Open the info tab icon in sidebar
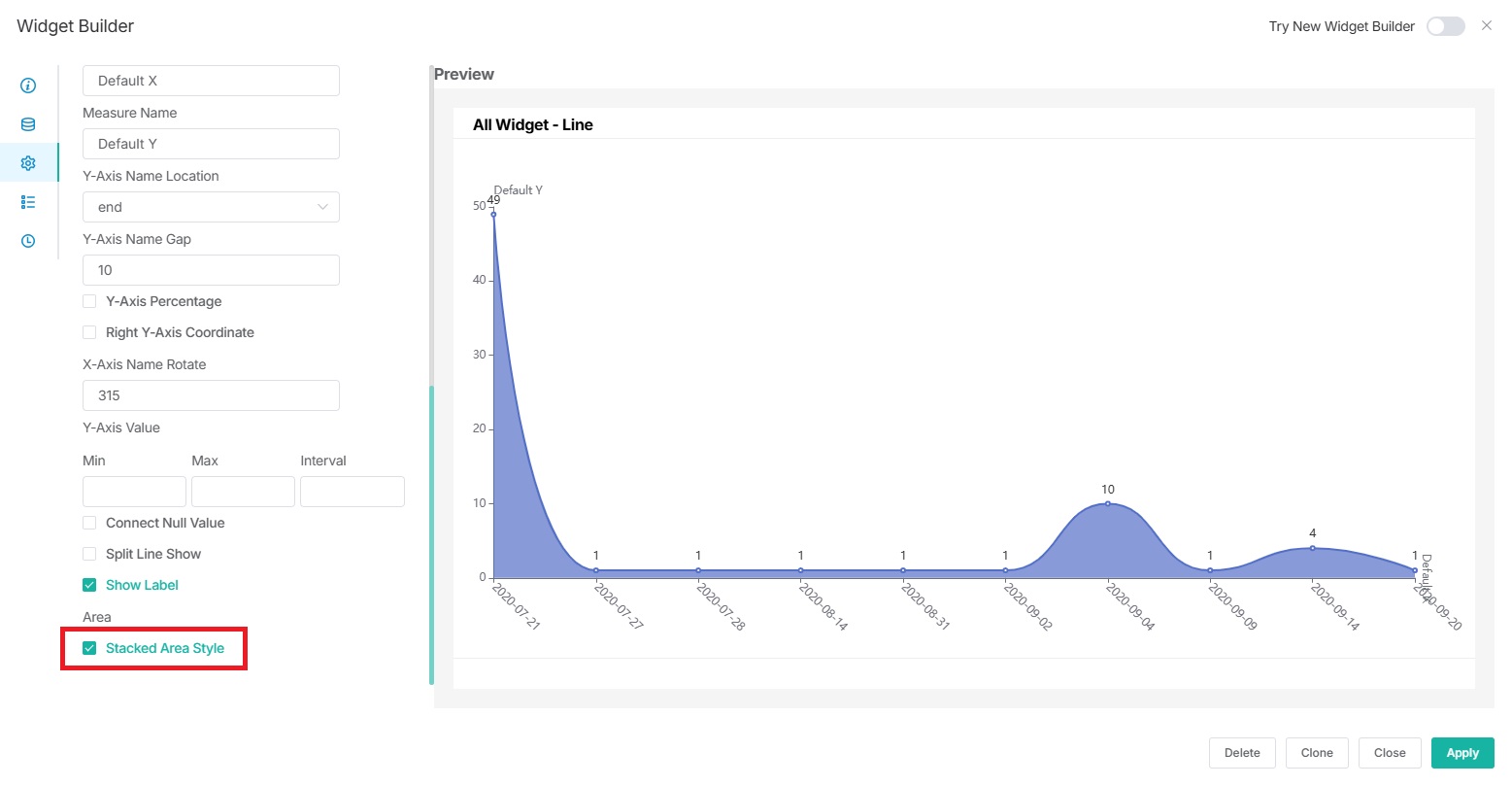The width and height of the screenshot is (1512, 786). pyautogui.click(x=28, y=85)
